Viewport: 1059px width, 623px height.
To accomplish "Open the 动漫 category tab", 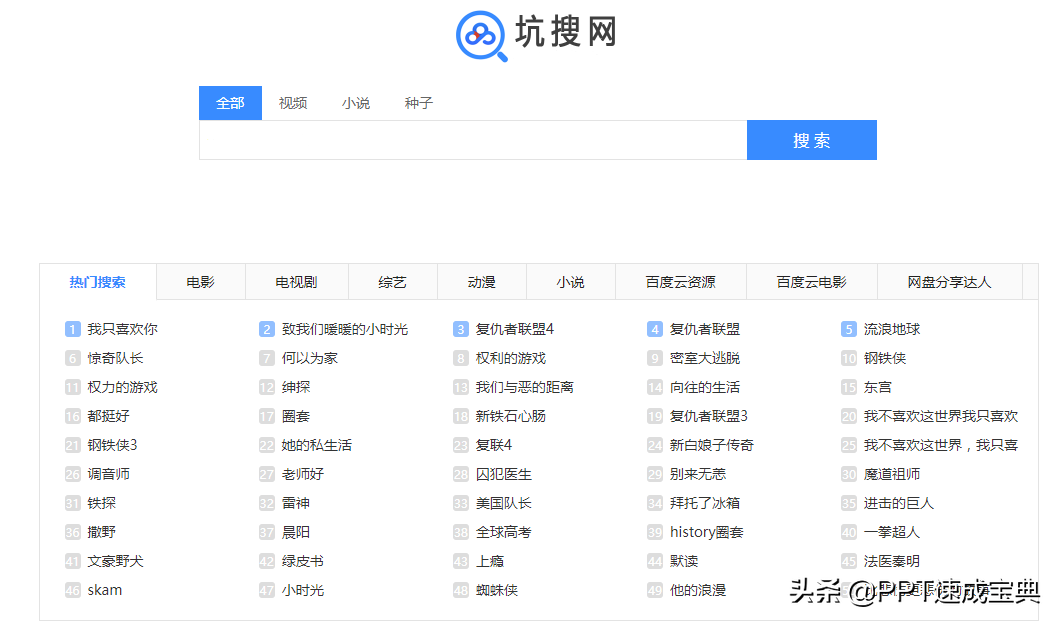I will (x=482, y=282).
